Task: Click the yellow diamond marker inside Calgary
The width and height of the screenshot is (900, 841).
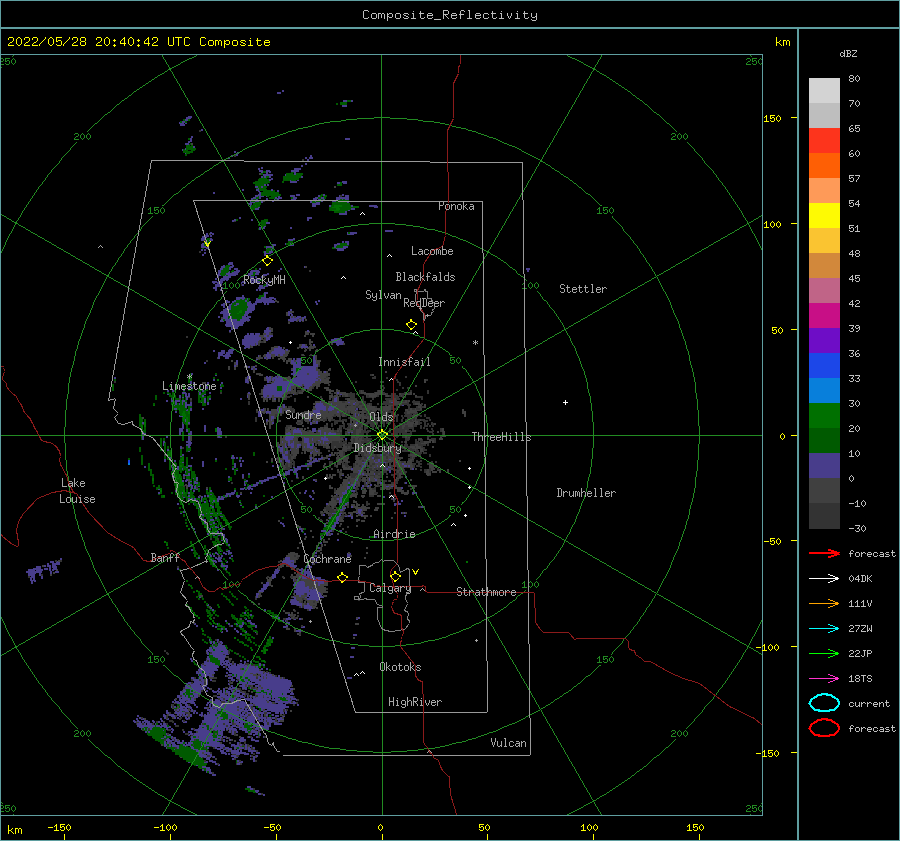Action: [395, 576]
